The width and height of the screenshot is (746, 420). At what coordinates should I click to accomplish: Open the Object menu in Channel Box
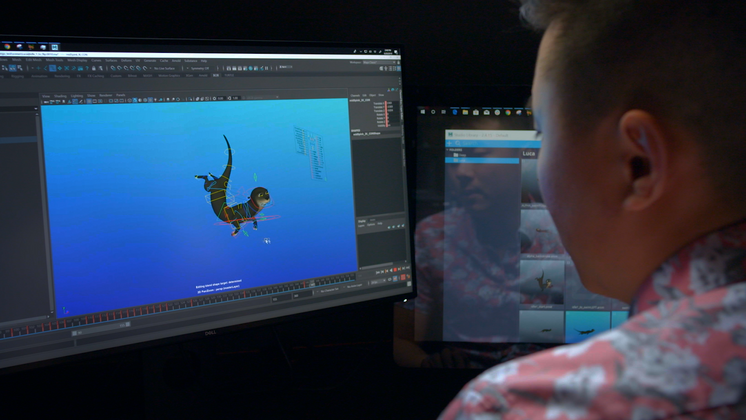[x=373, y=95]
